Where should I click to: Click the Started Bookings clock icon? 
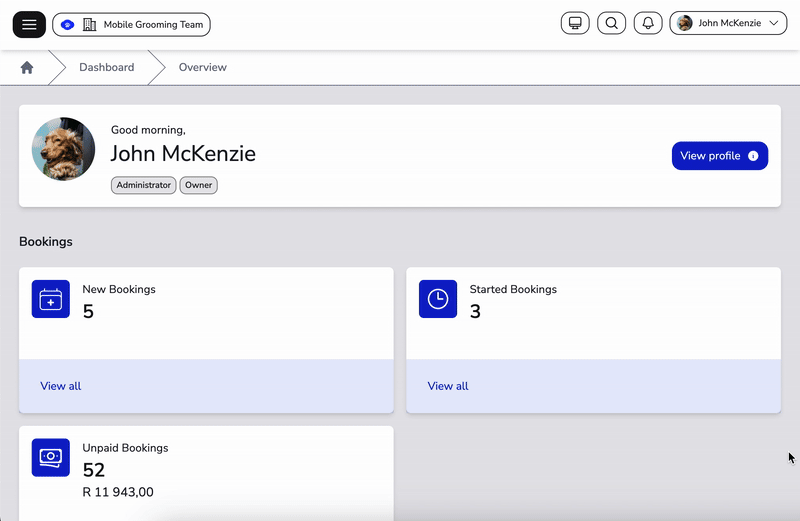coord(438,299)
